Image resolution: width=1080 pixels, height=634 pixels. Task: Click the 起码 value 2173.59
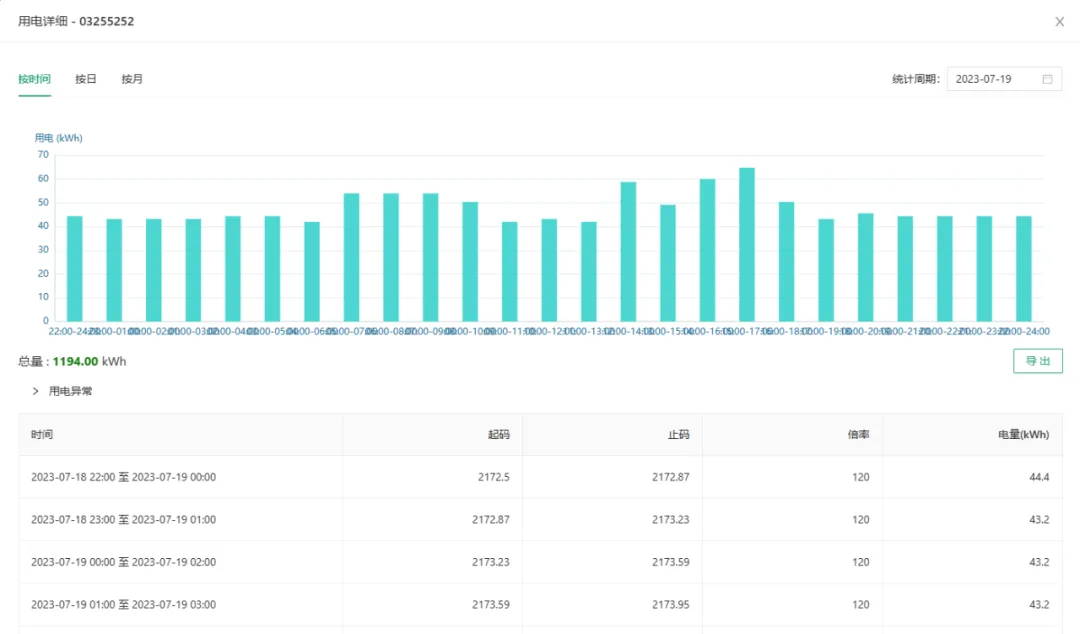[x=490, y=605]
